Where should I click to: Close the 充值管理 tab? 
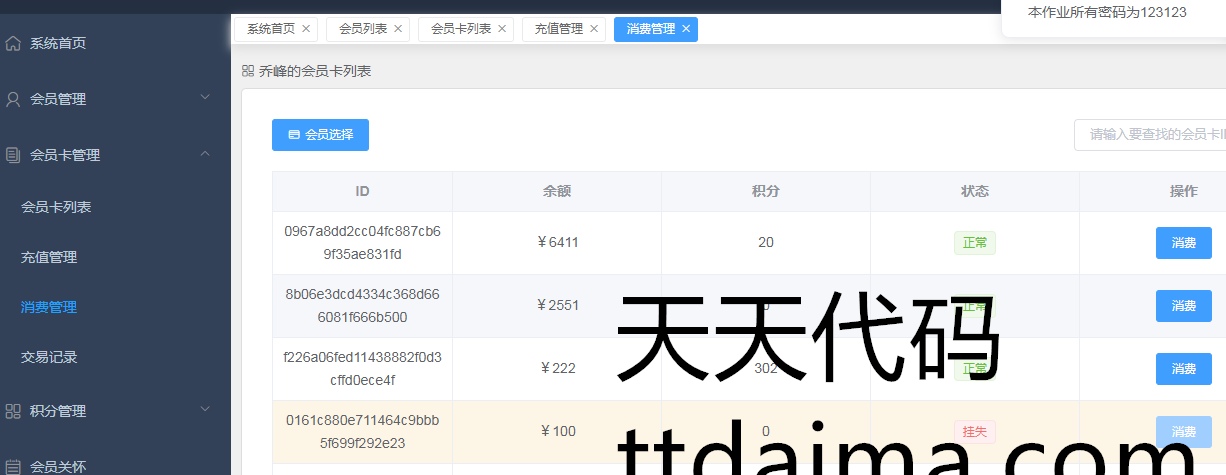click(x=594, y=29)
